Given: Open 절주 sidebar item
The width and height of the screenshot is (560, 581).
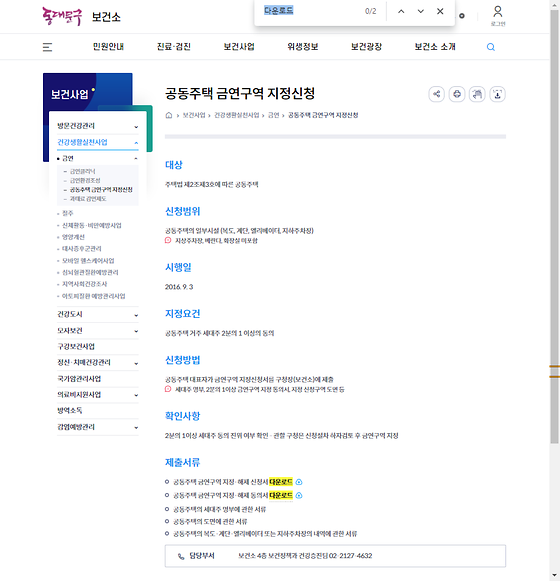Looking at the screenshot, I should 67,213.
